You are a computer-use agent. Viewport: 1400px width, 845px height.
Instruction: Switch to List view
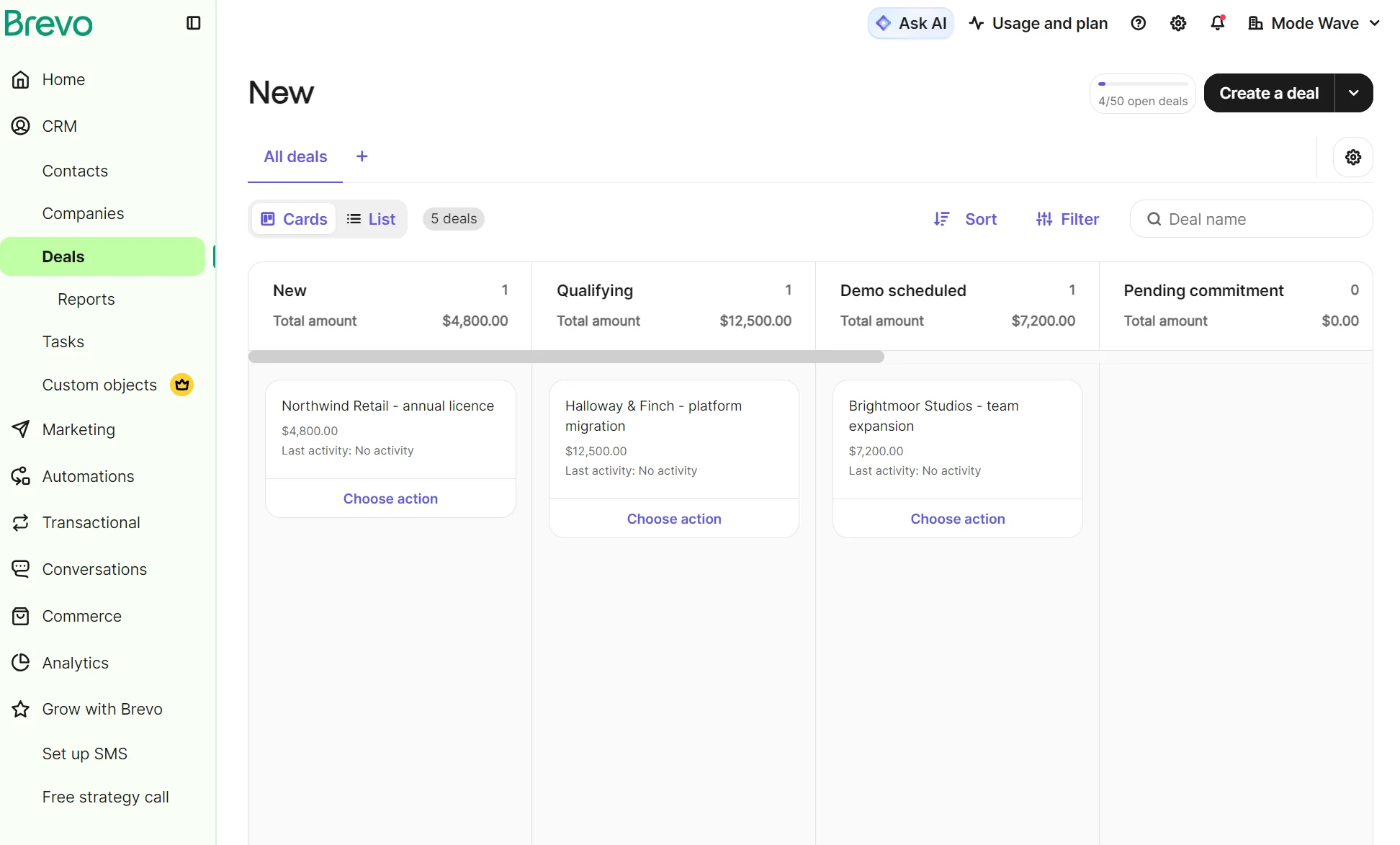(371, 219)
